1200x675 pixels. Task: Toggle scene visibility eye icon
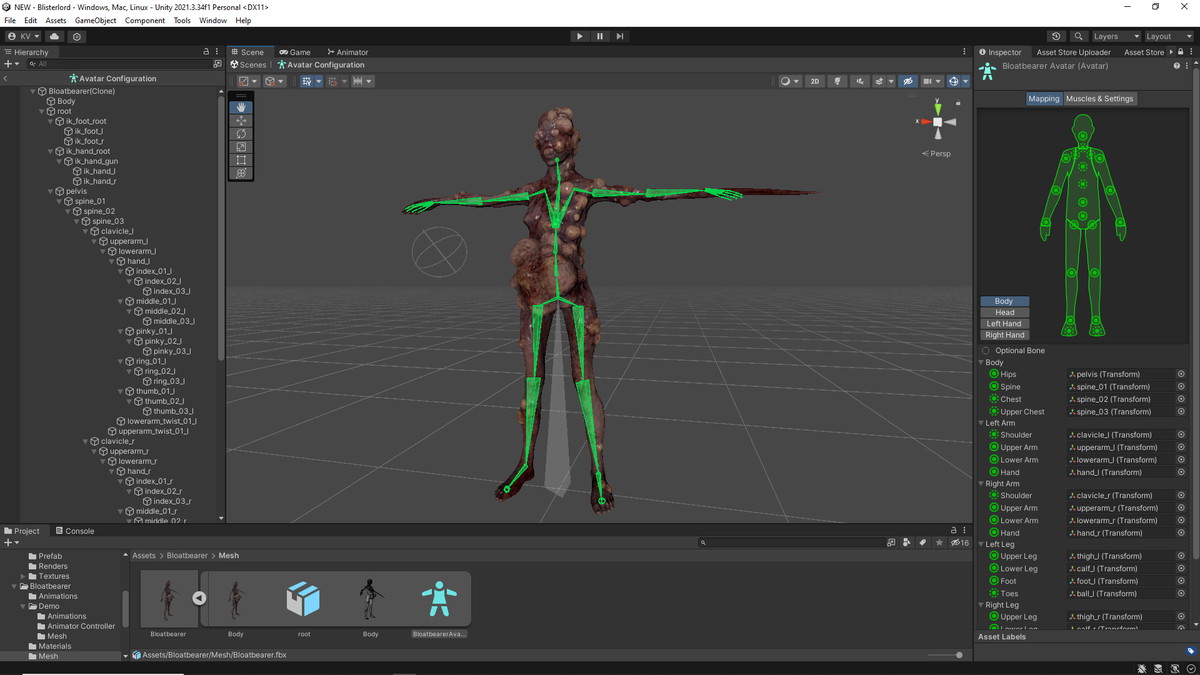pos(907,81)
